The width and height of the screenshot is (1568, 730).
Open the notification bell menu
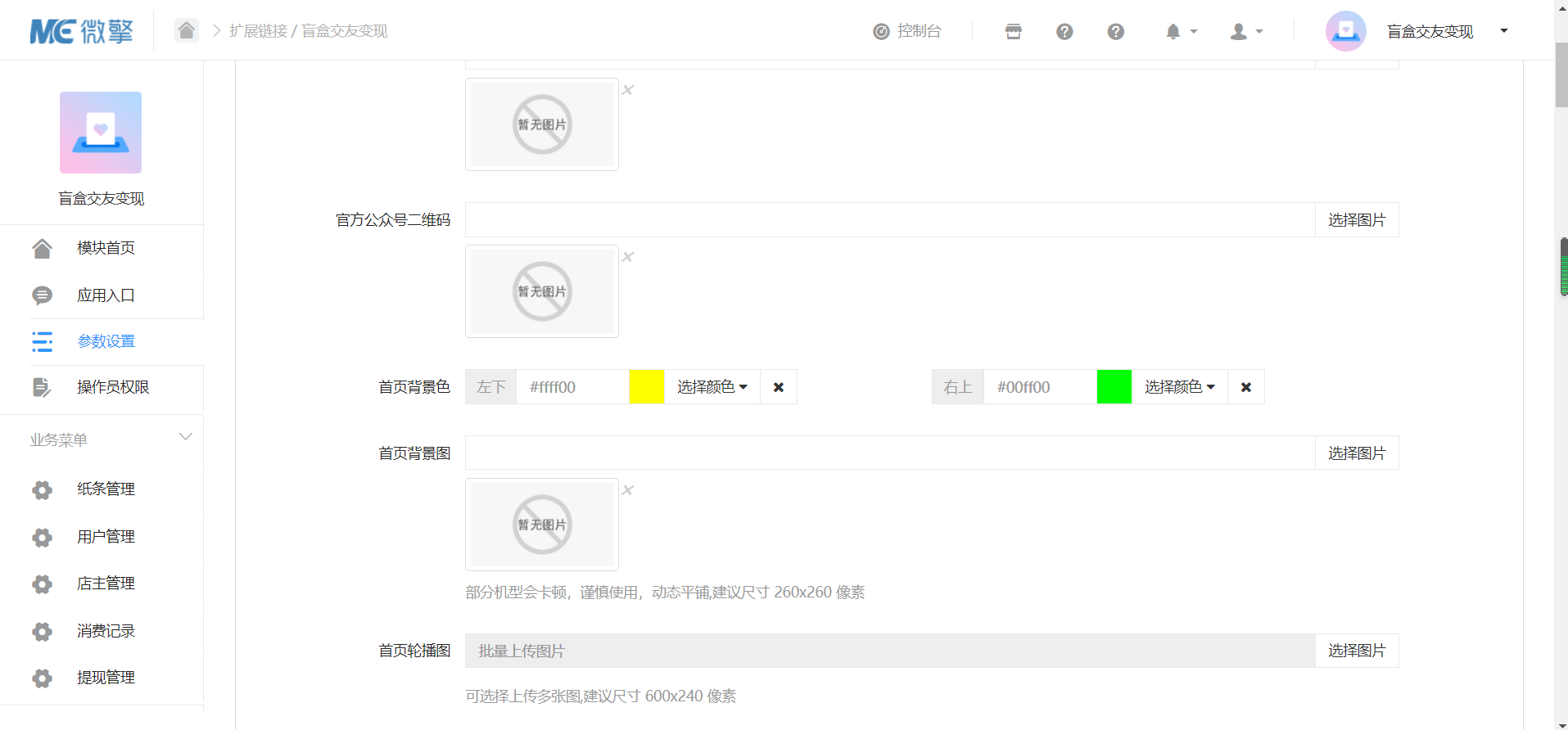1180,31
